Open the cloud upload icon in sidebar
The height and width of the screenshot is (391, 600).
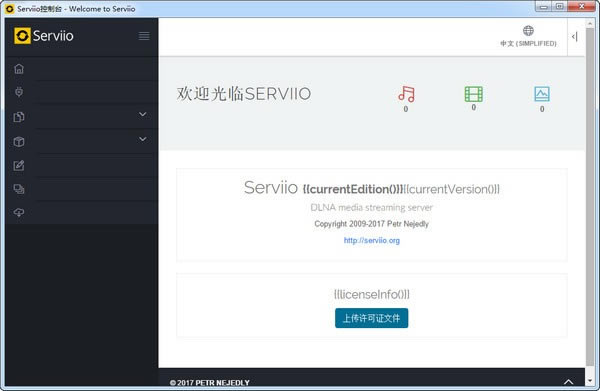(19, 212)
